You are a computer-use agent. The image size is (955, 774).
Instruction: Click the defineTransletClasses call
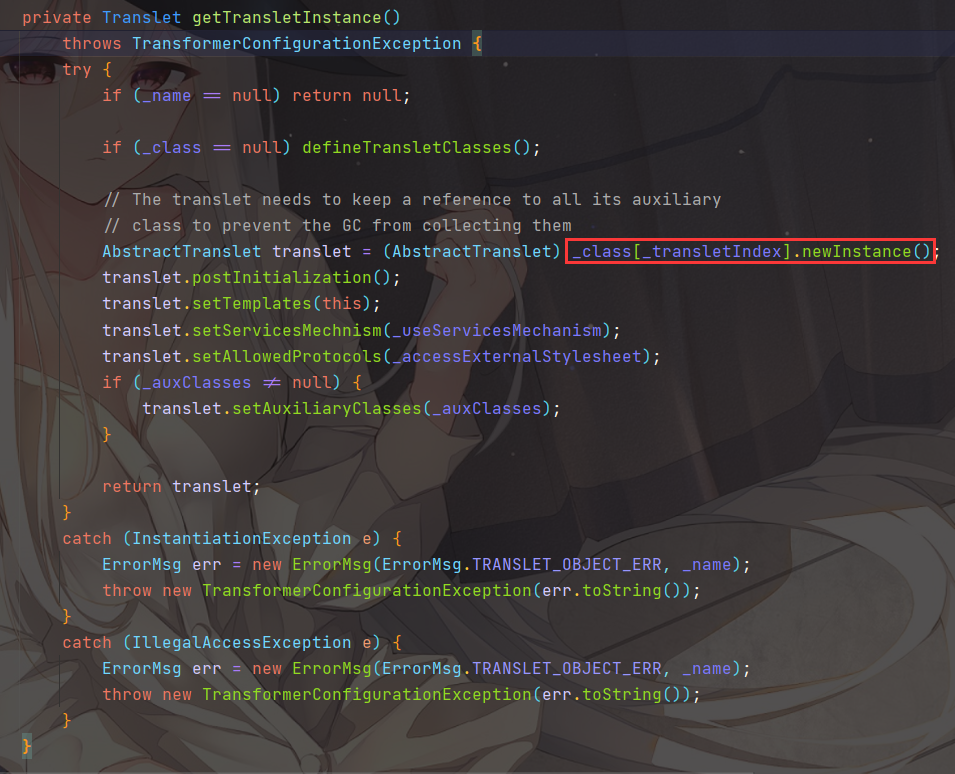point(407,147)
